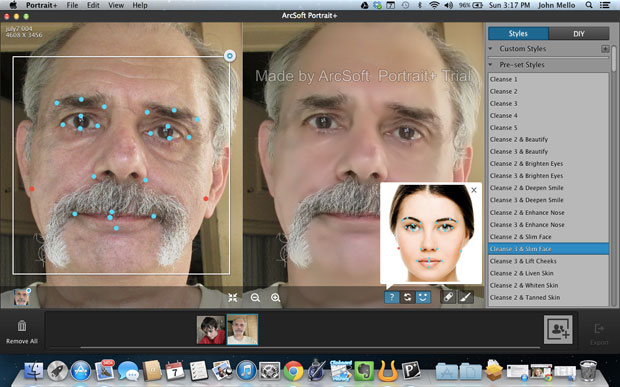Select the mustached man filmstrip thumbnail

[x=242, y=329]
